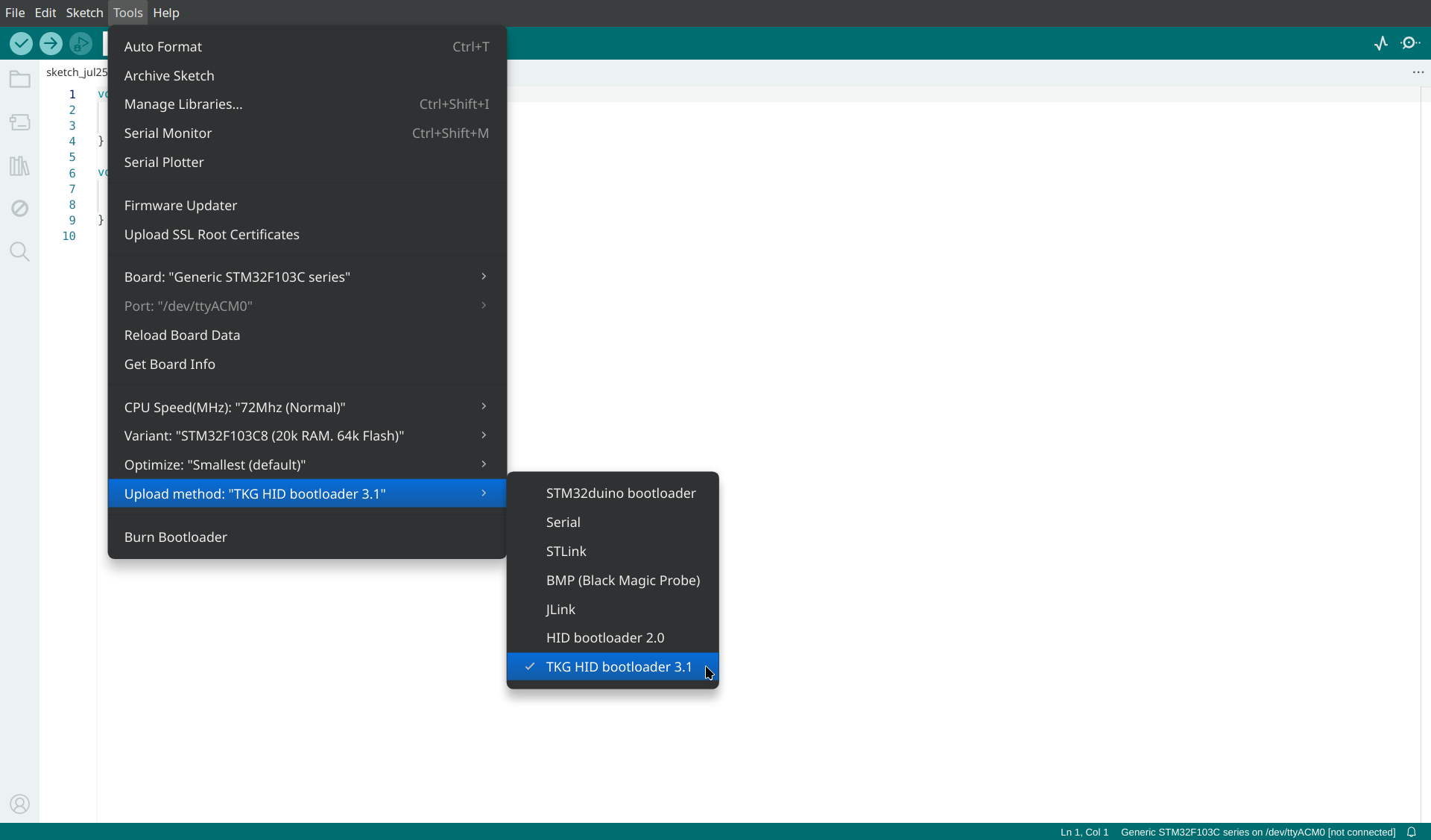This screenshot has height=840, width=1431.
Task: Open the Help menu
Action: [x=165, y=13]
